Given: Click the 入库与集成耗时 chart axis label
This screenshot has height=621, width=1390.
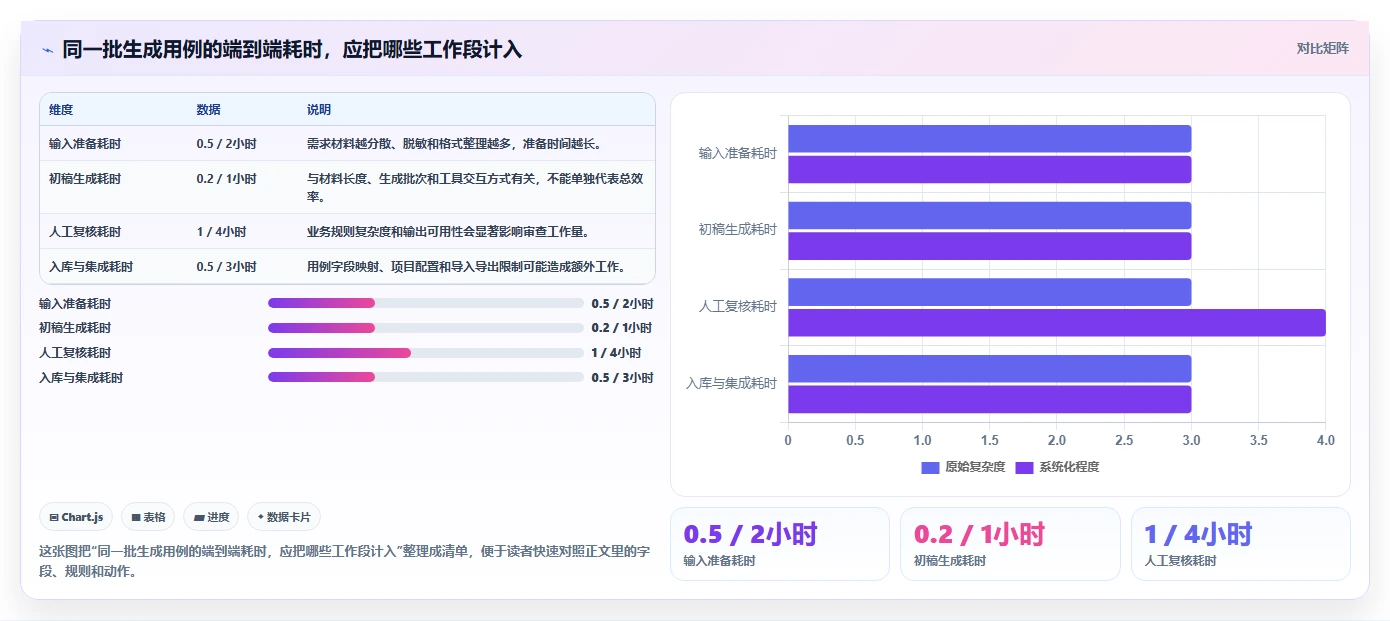Looking at the screenshot, I should point(731,383).
